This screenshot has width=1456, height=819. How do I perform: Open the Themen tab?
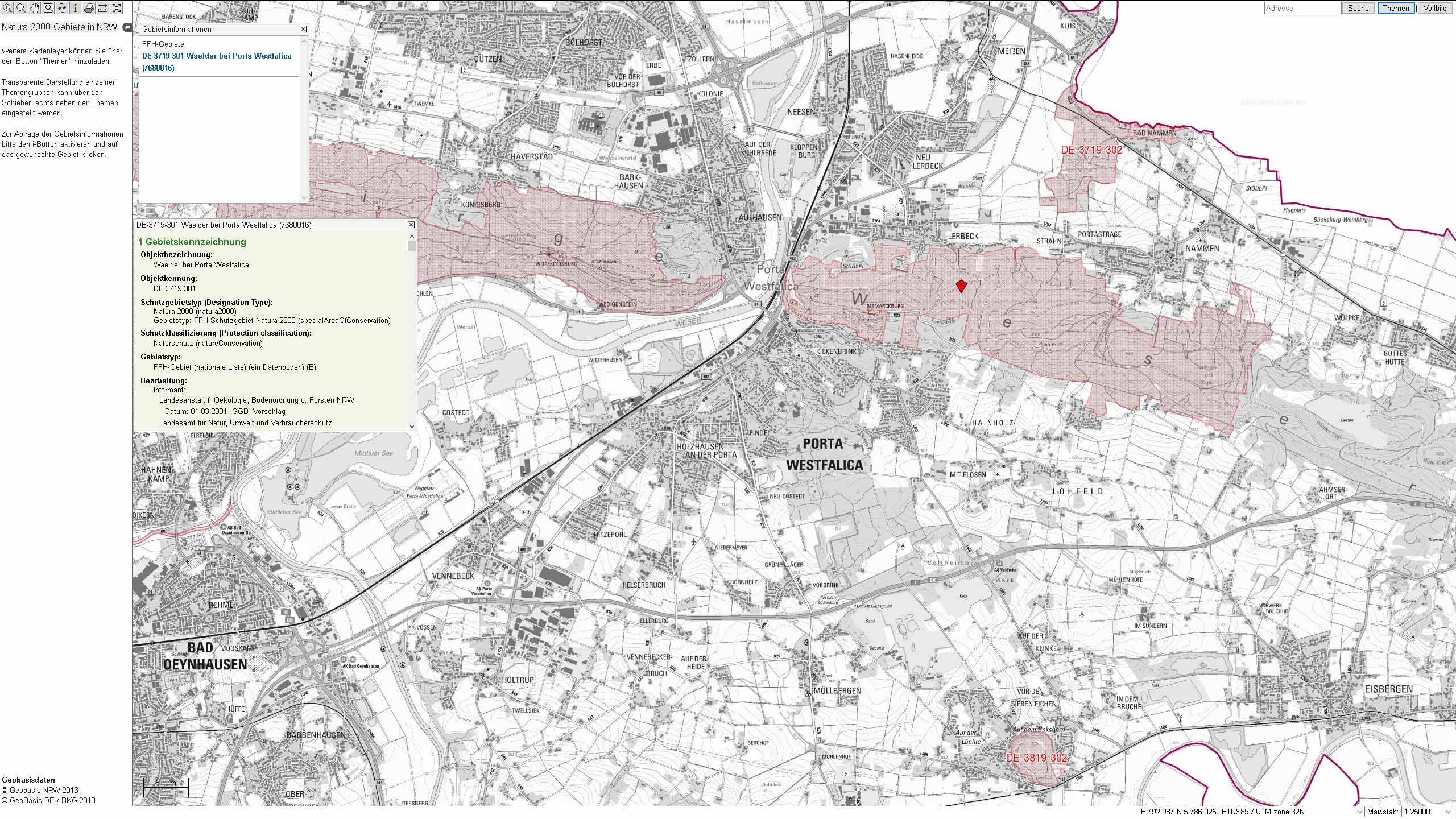click(1396, 8)
